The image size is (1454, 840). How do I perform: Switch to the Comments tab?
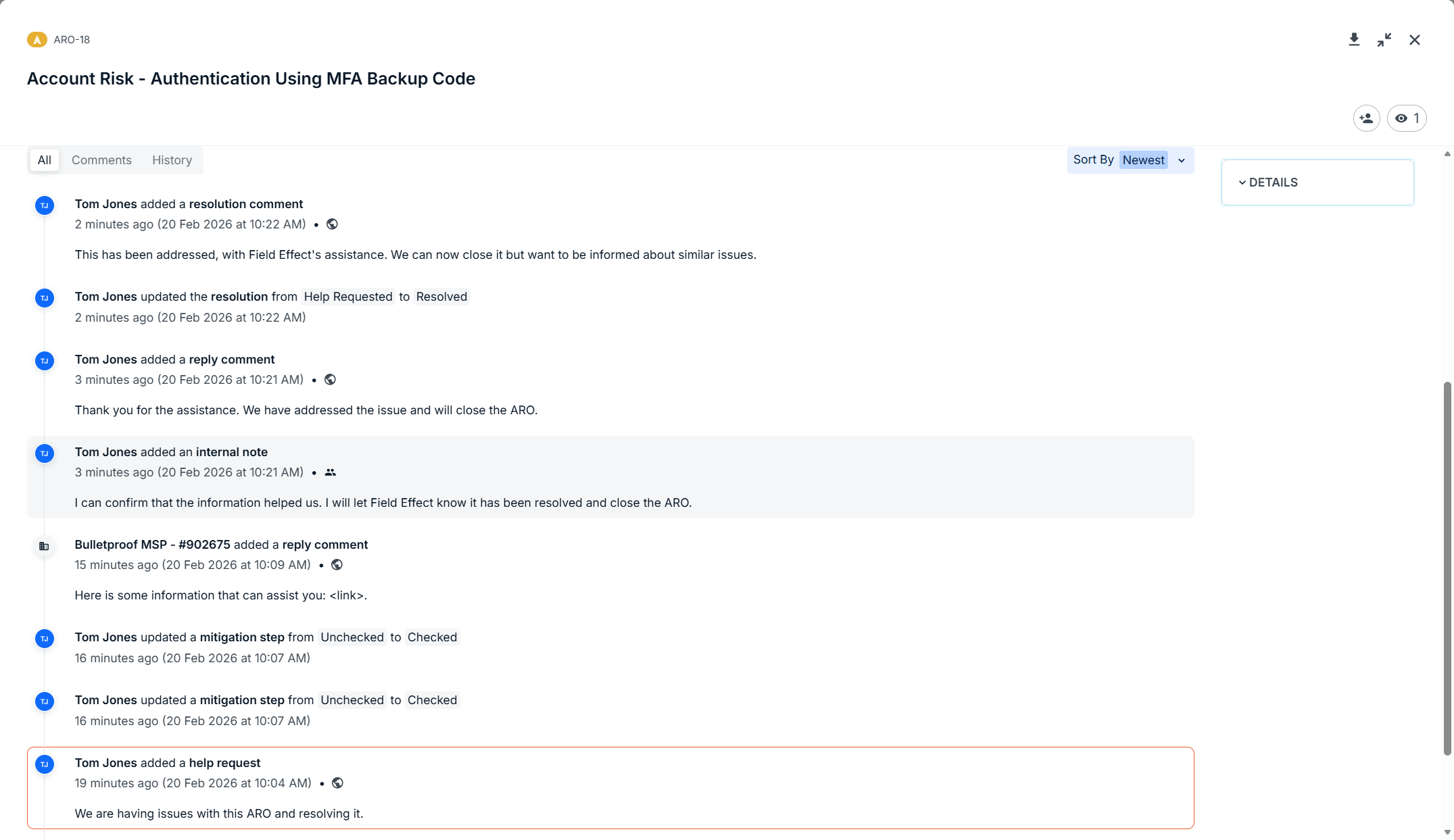(x=101, y=160)
